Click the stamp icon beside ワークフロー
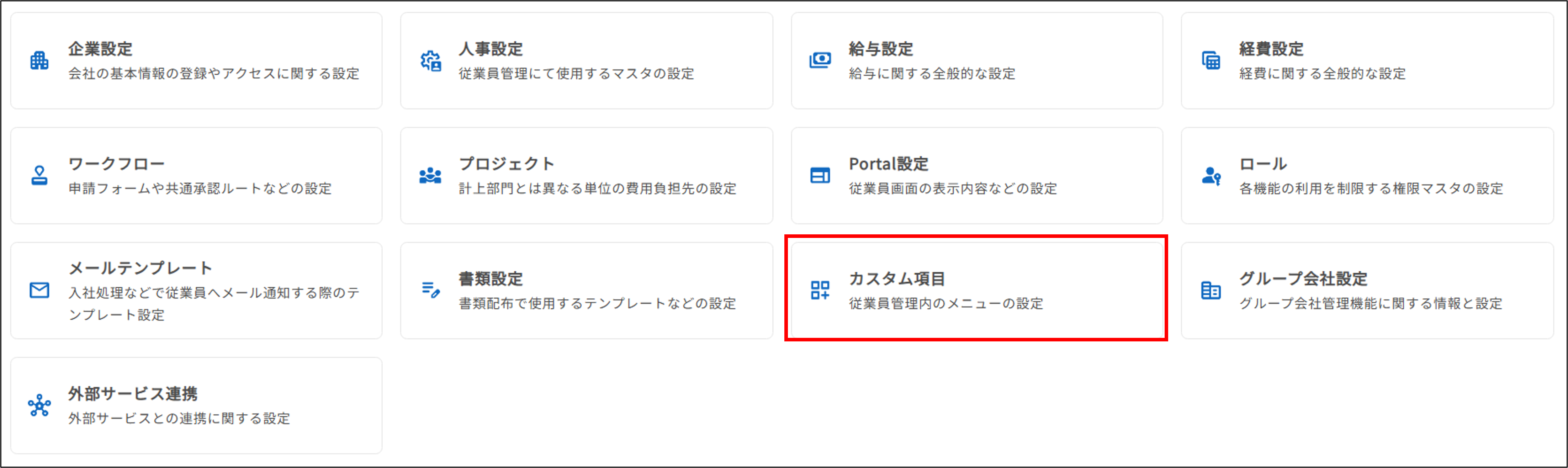 click(x=39, y=176)
